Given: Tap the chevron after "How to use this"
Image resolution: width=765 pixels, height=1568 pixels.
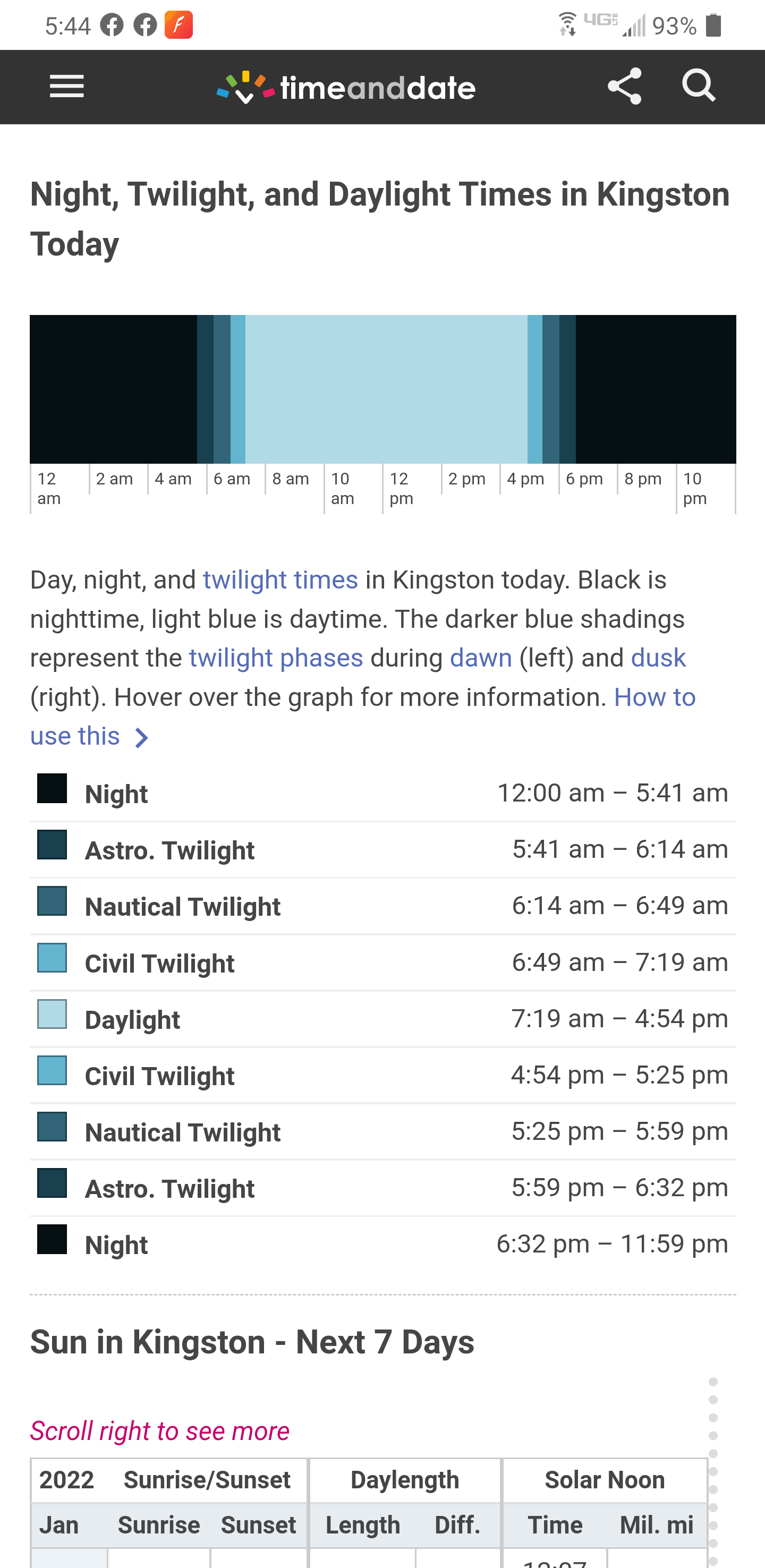Looking at the screenshot, I should click(142, 738).
